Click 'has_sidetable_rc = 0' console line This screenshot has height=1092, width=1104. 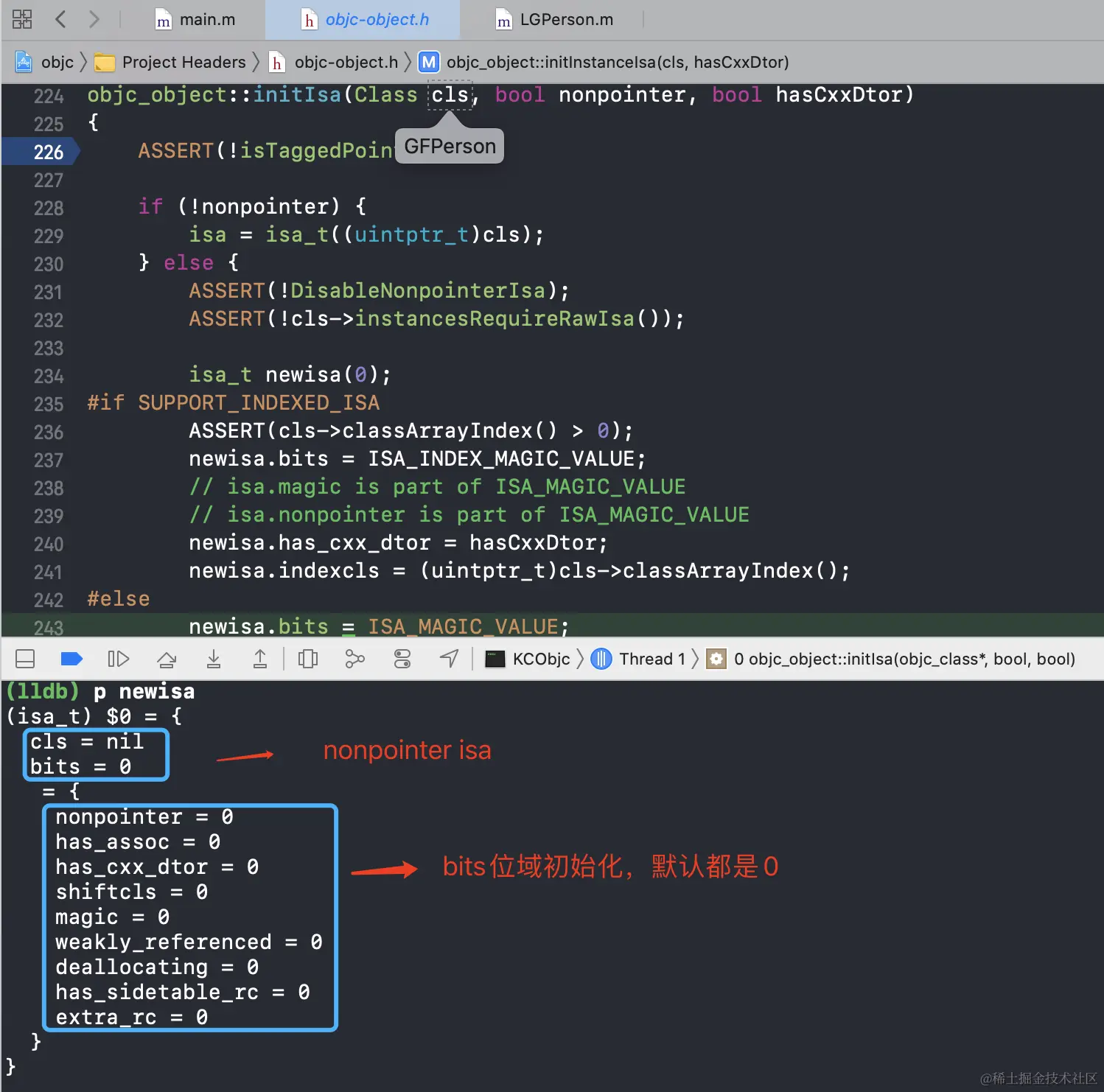[x=183, y=992]
